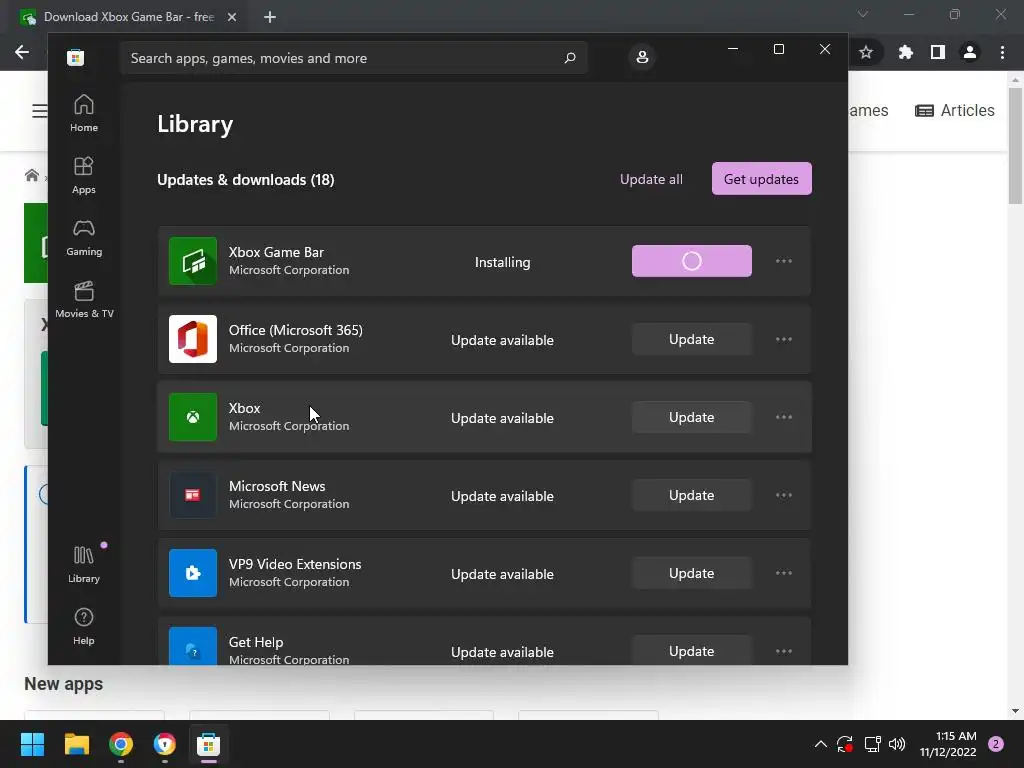Click the browser page vertical scrollbar
Viewport: 1024px width, 768px height.
(x=1015, y=146)
